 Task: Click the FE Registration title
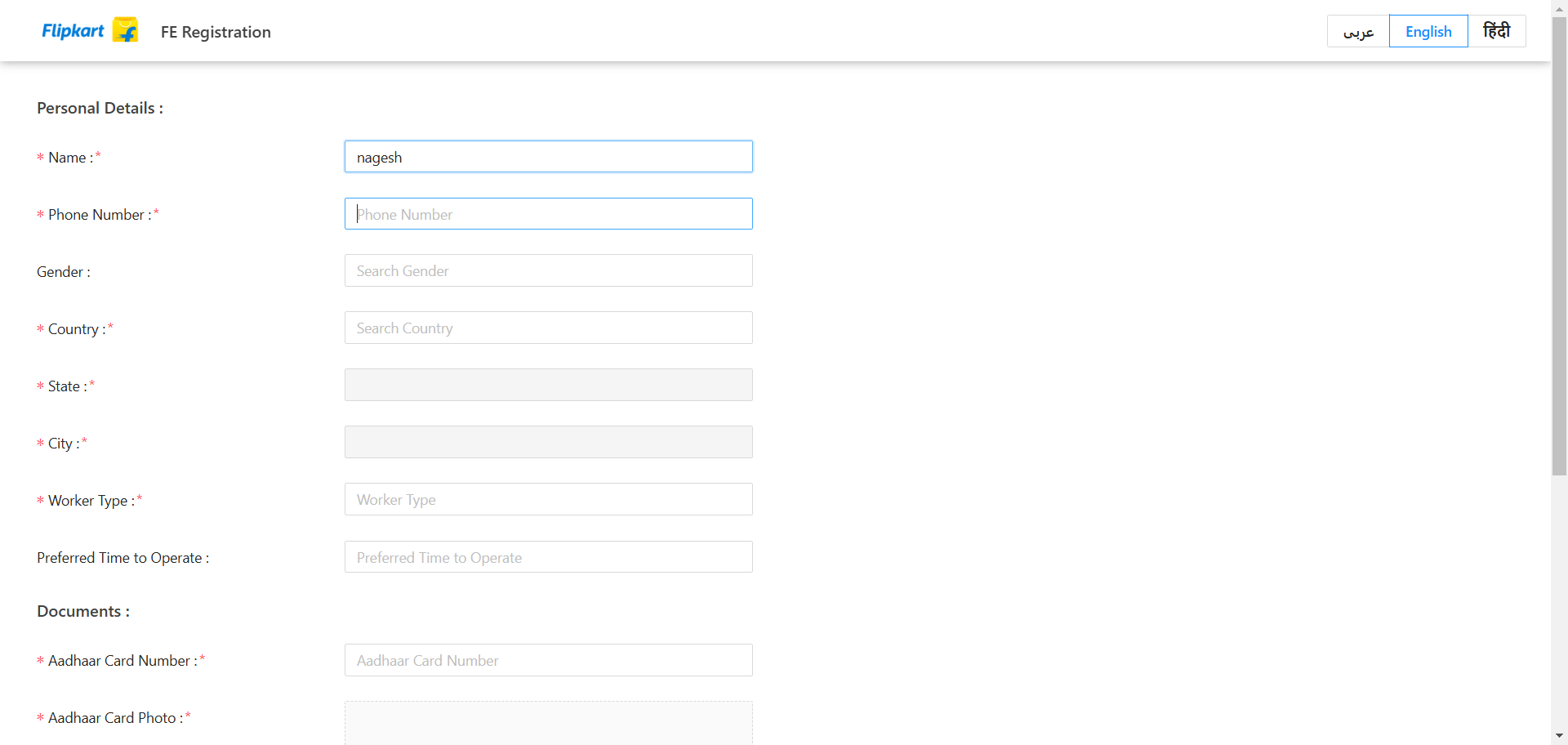tap(216, 32)
